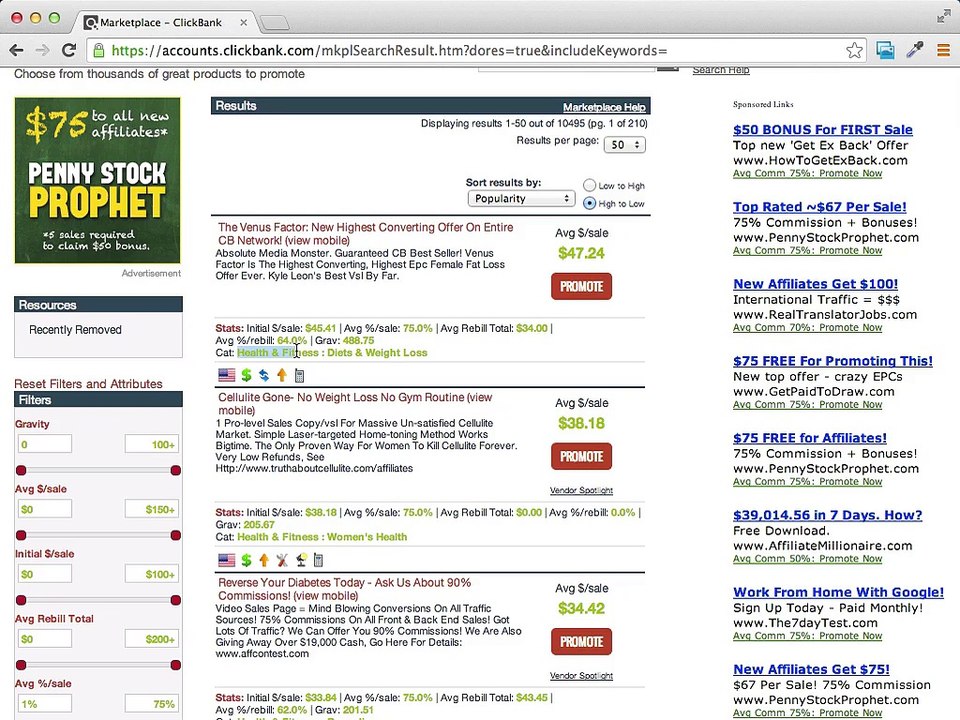
Task: Bookmark this page with the star icon
Action: 854,50
